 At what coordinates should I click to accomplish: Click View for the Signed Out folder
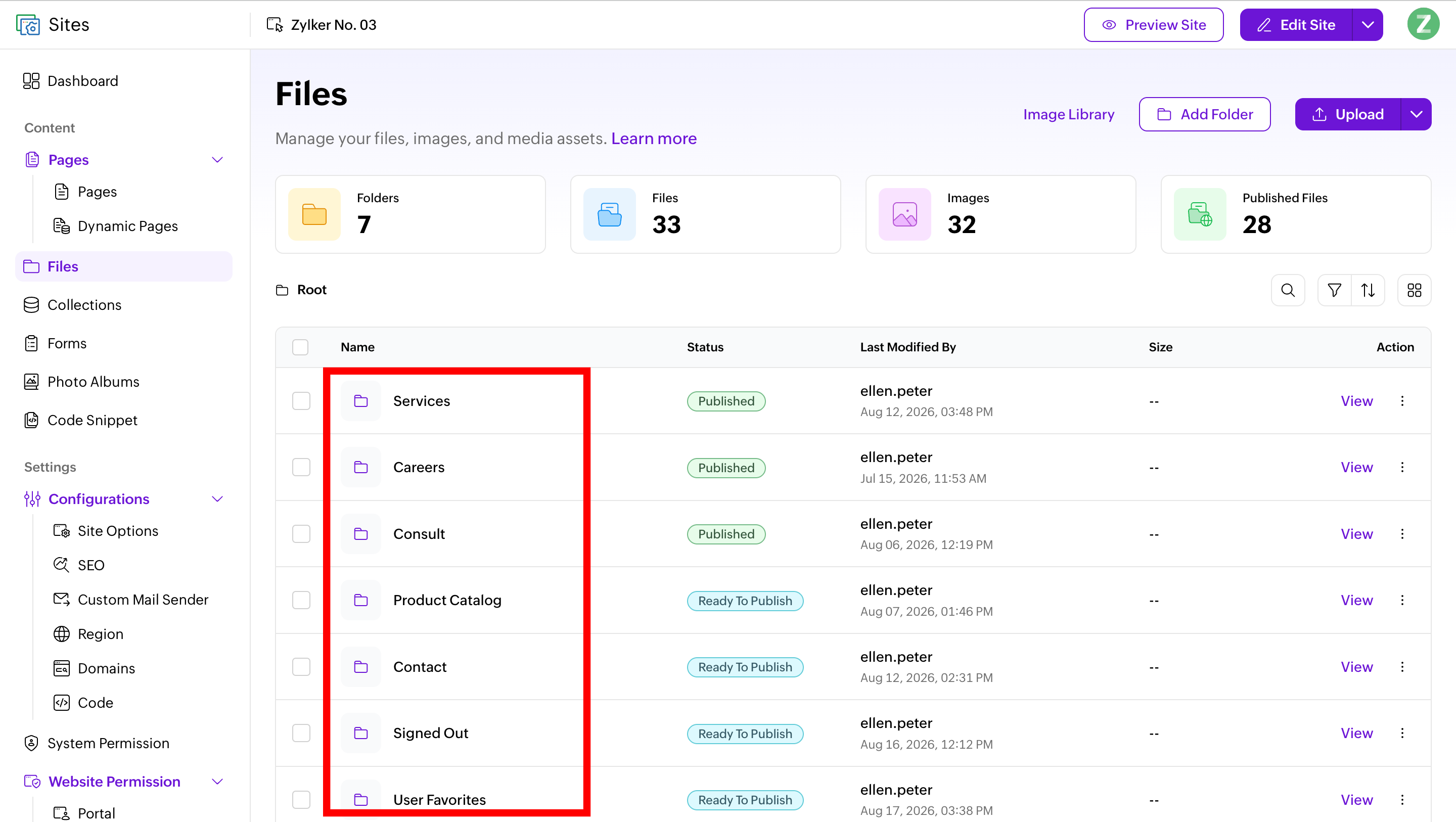point(1356,733)
